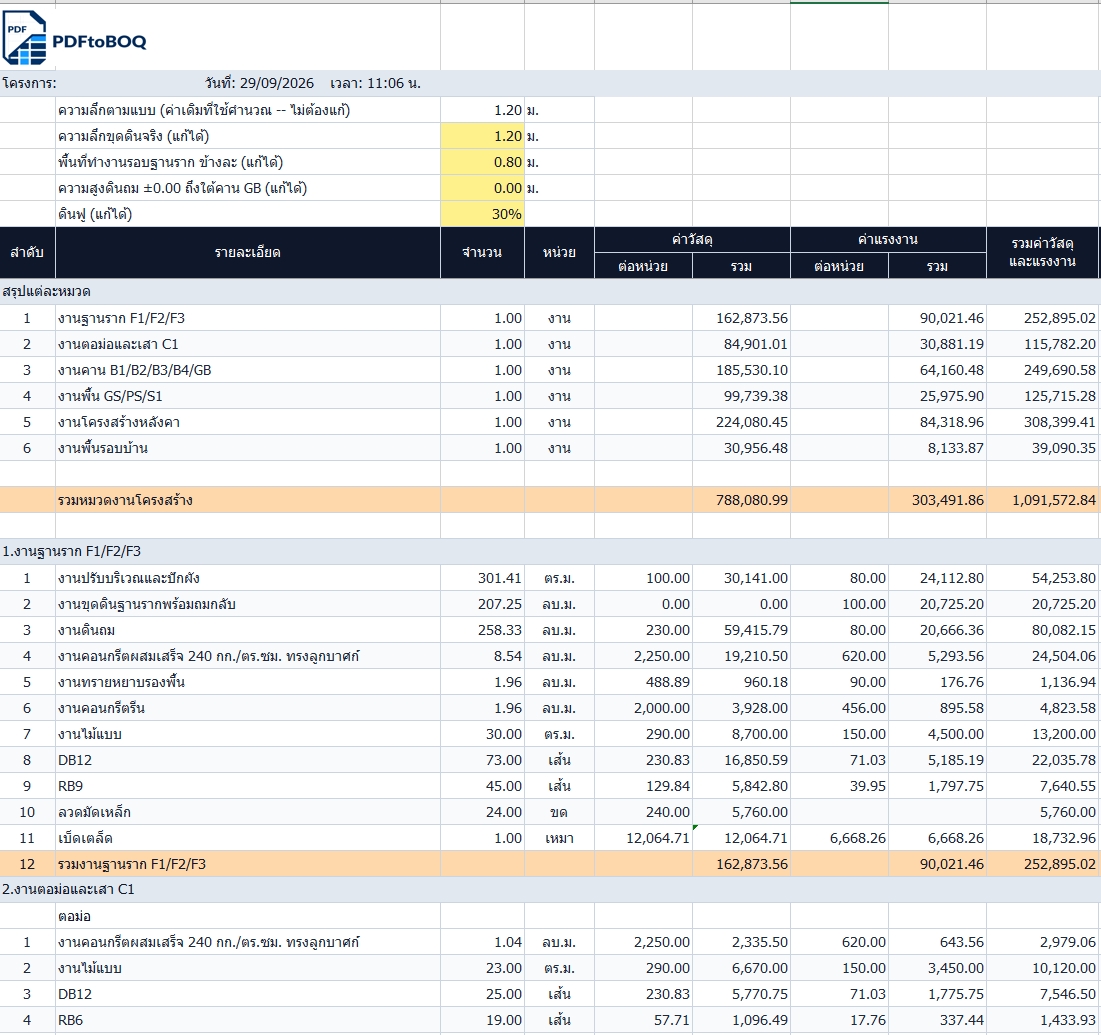Click the ค่าวัสดุ header cell
The height and width of the screenshot is (1035, 1101).
pos(692,239)
